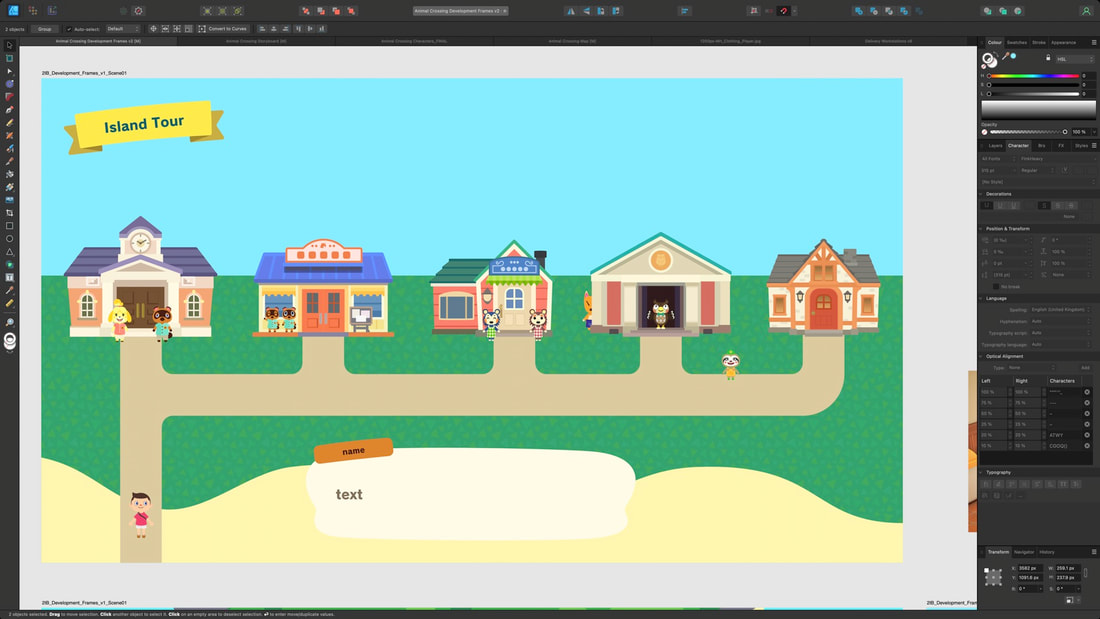Click the align bottom icon in context toolbar

pos(322,29)
